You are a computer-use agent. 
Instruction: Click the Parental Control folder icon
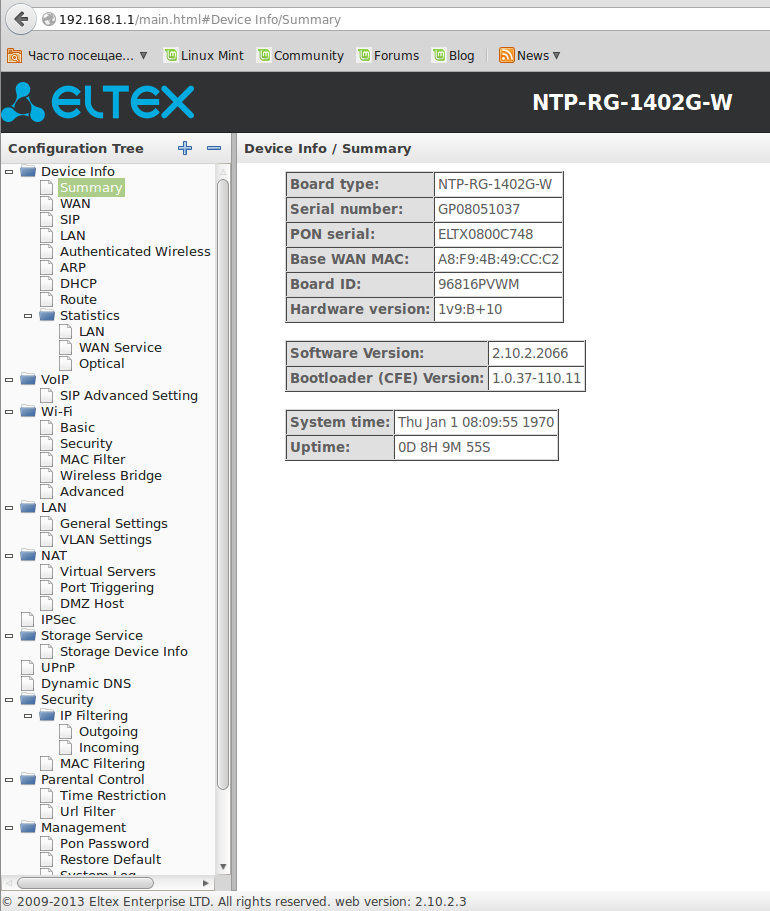(x=28, y=779)
